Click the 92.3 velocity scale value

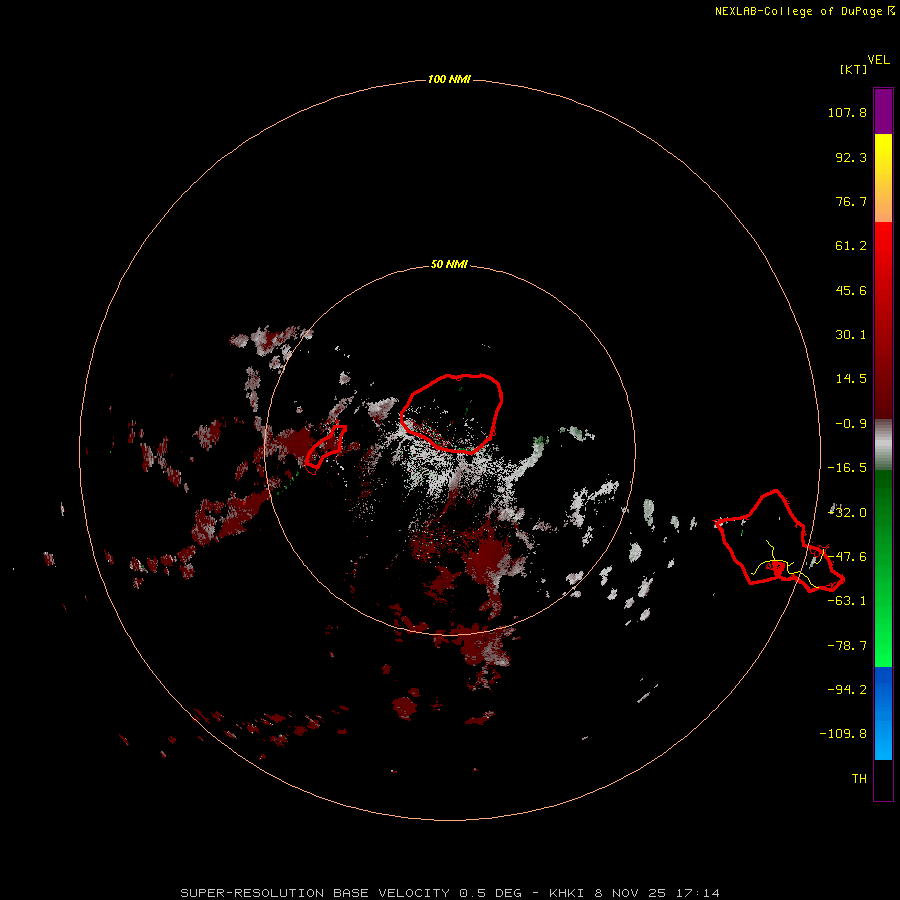(851, 157)
